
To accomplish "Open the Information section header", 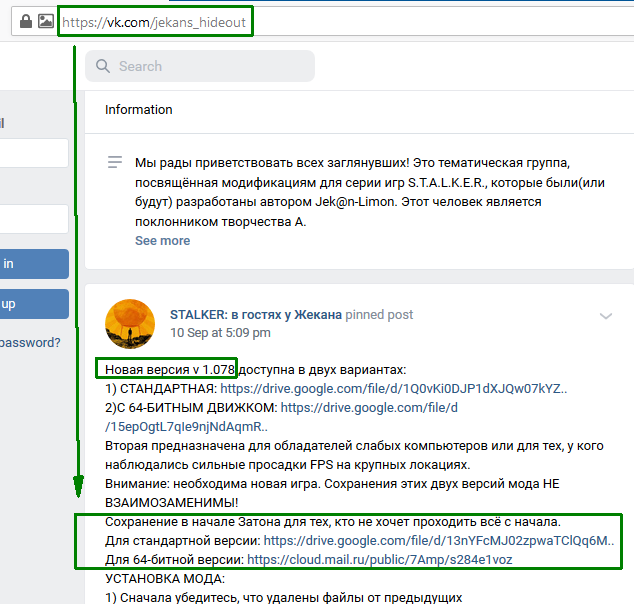I will click(x=139, y=110).
